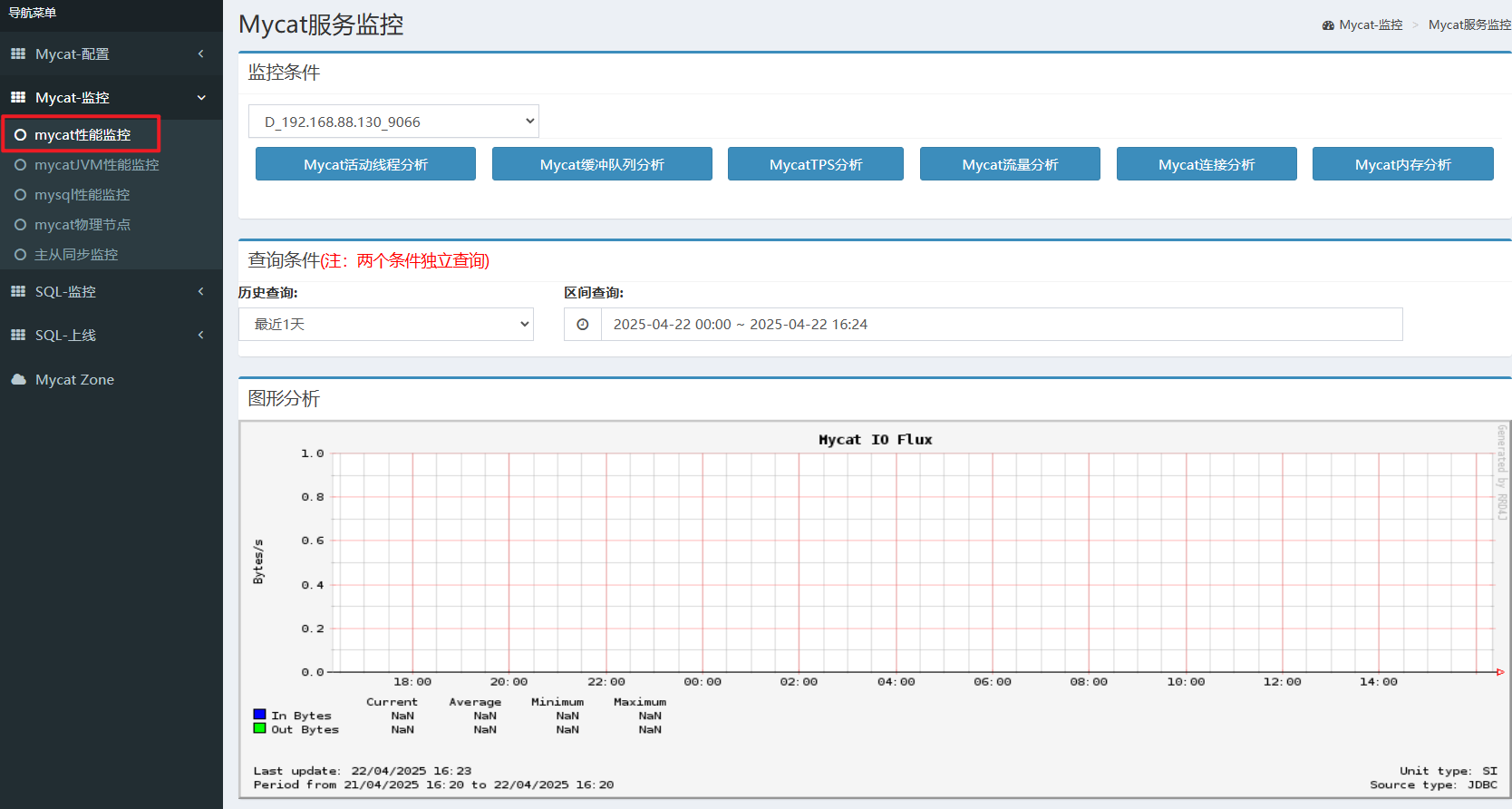Select the mycat物理节点 menu item
This screenshot has height=809, width=1512.
point(82,225)
